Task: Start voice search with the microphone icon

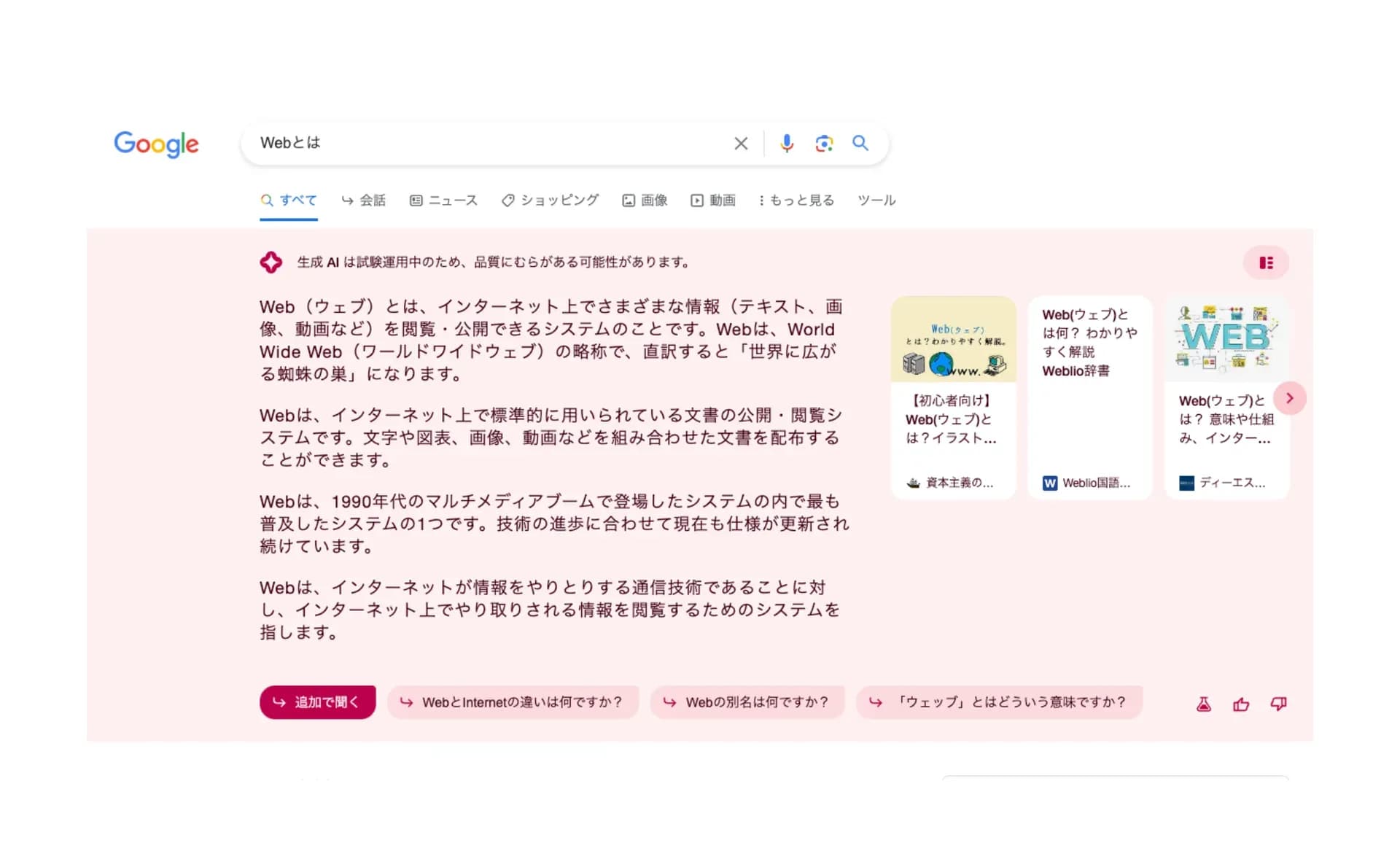Action: click(x=786, y=143)
